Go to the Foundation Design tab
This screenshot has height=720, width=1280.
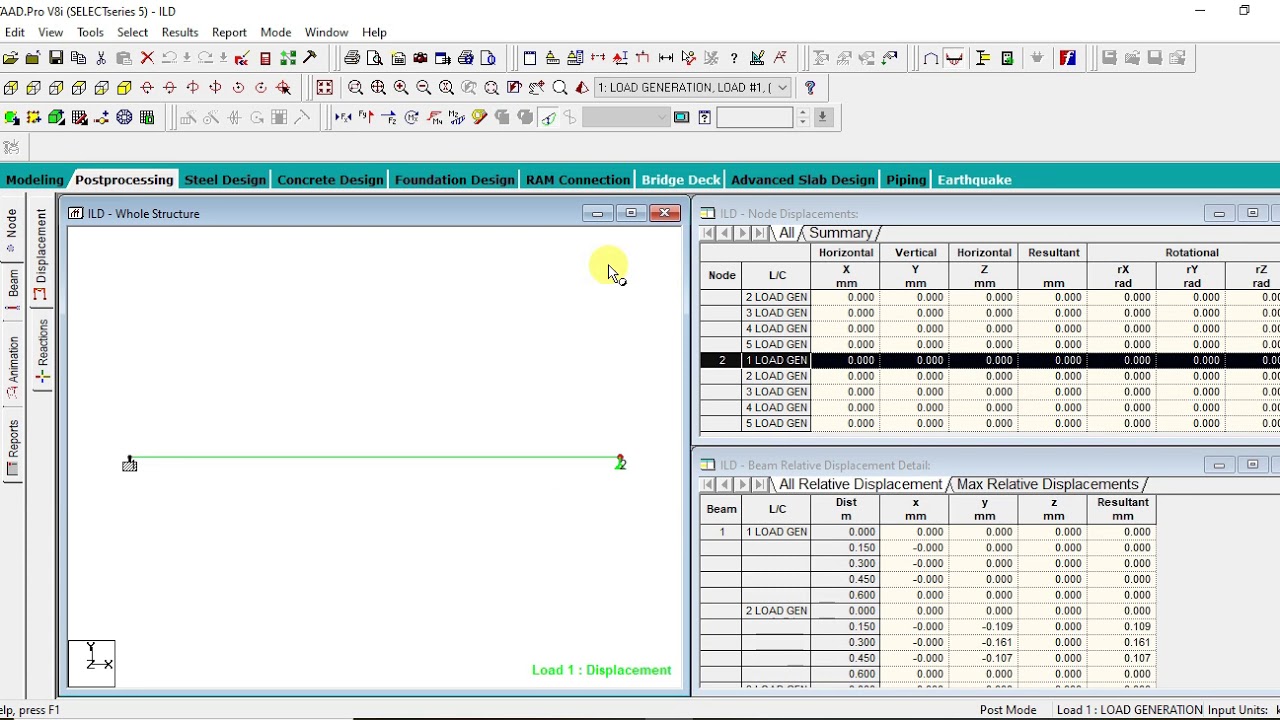tap(454, 180)
